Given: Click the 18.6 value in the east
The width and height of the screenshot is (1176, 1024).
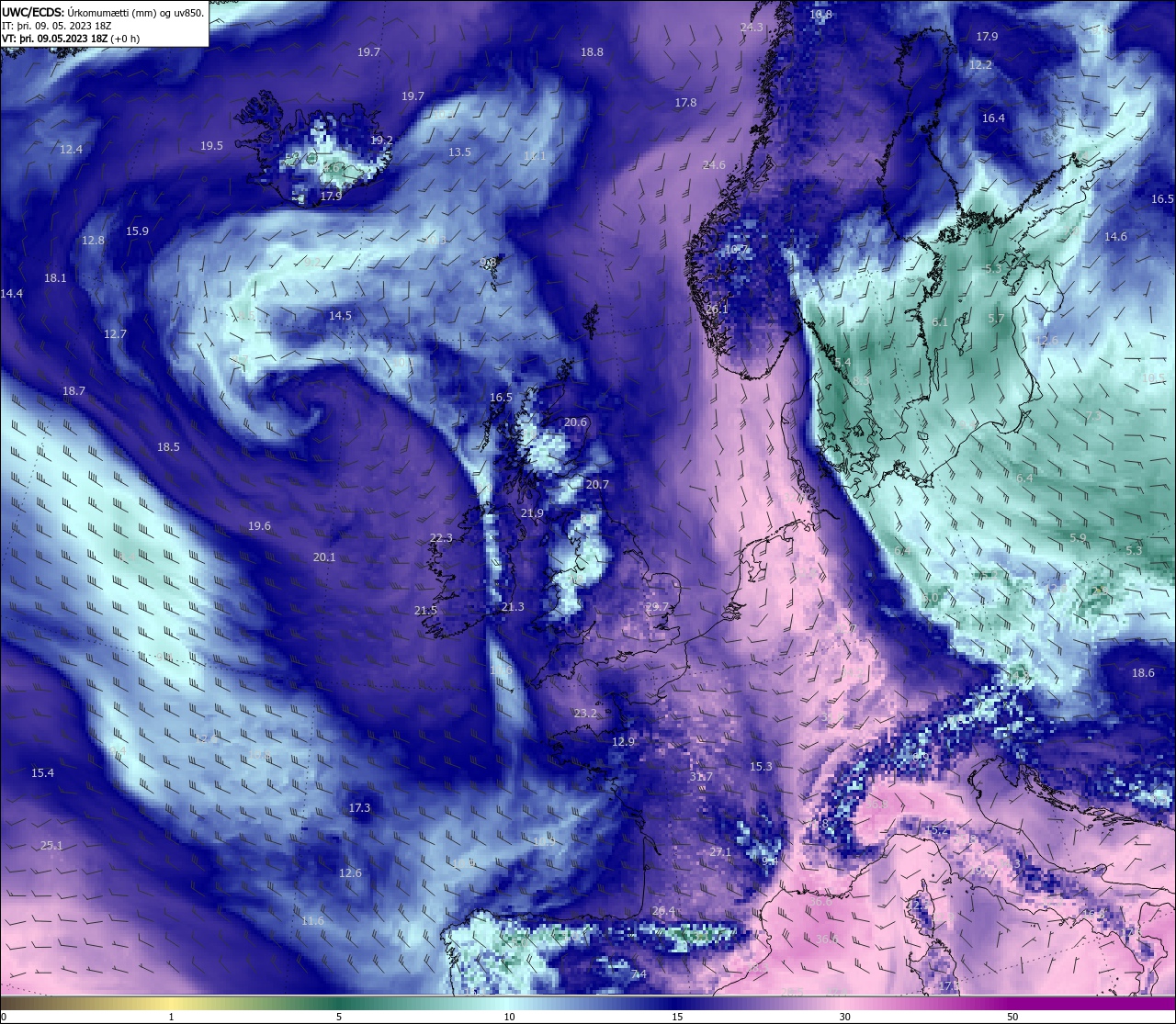Looking at the screenshot, I should coord(1143,673).
